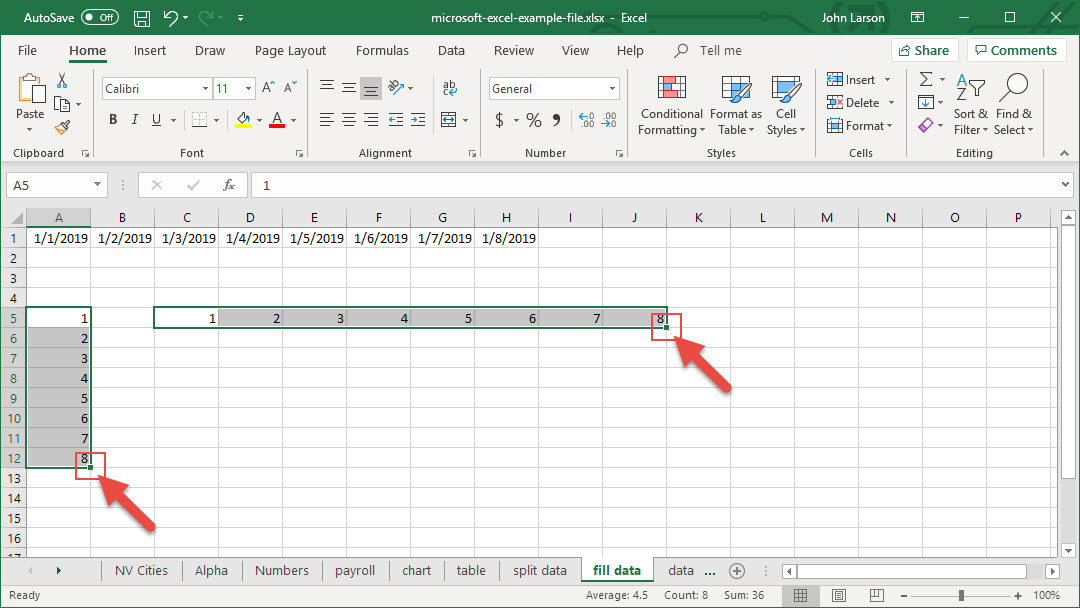Viewport: 1080px width, 608px height.
Task: Click the Merge & Center icon
Action: pos(448,120)
